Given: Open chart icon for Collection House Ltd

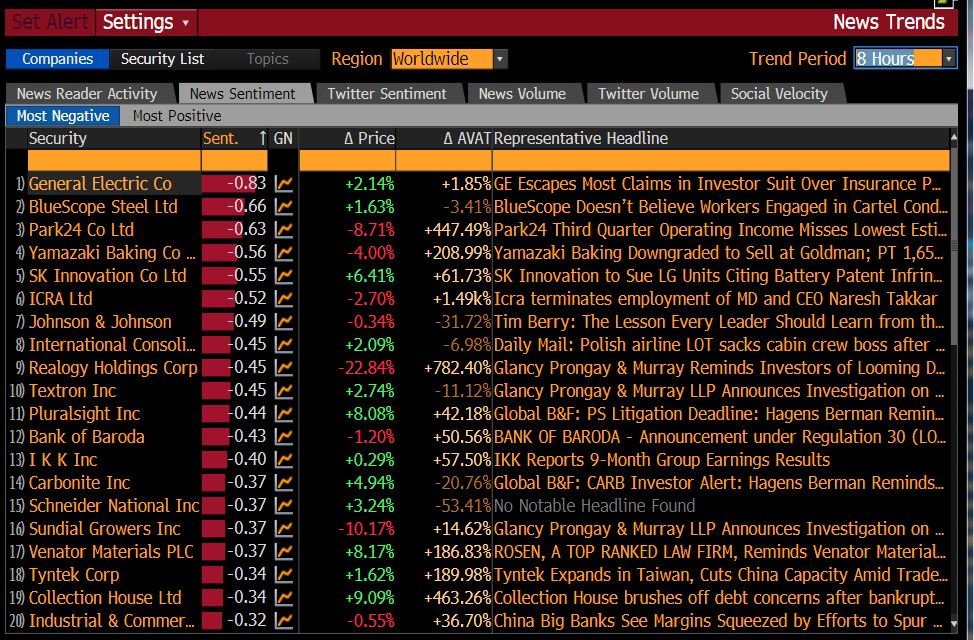Looking at the screenshot, I should pos(284,598).
